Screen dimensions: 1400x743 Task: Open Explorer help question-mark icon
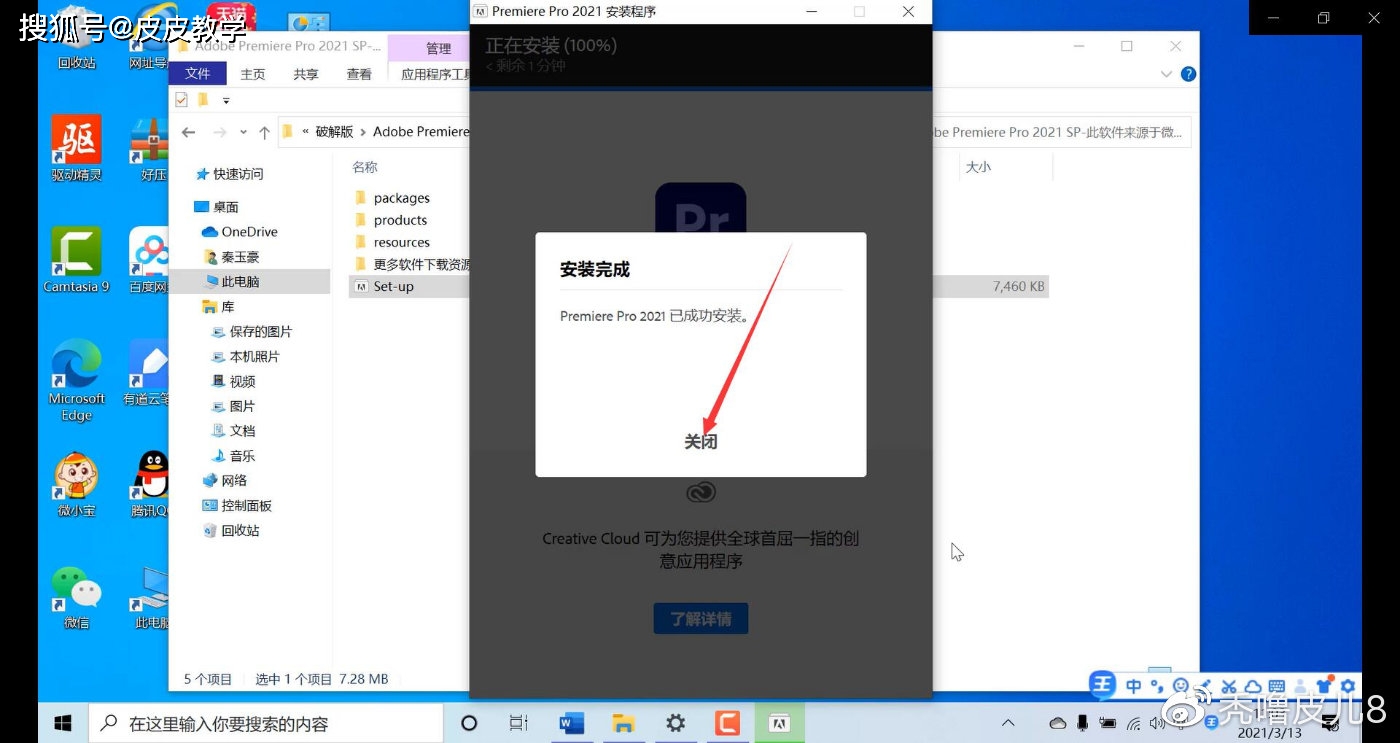click(1188, 74)
